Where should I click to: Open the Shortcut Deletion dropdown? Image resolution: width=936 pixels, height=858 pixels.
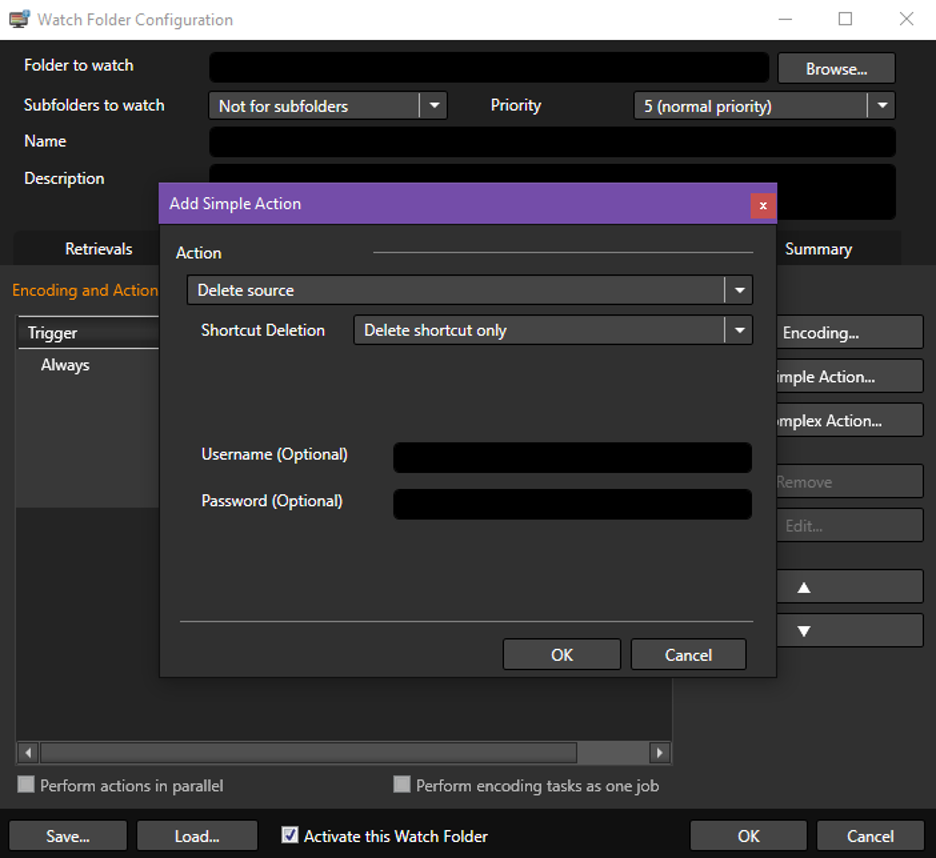(x=553, y=330)
